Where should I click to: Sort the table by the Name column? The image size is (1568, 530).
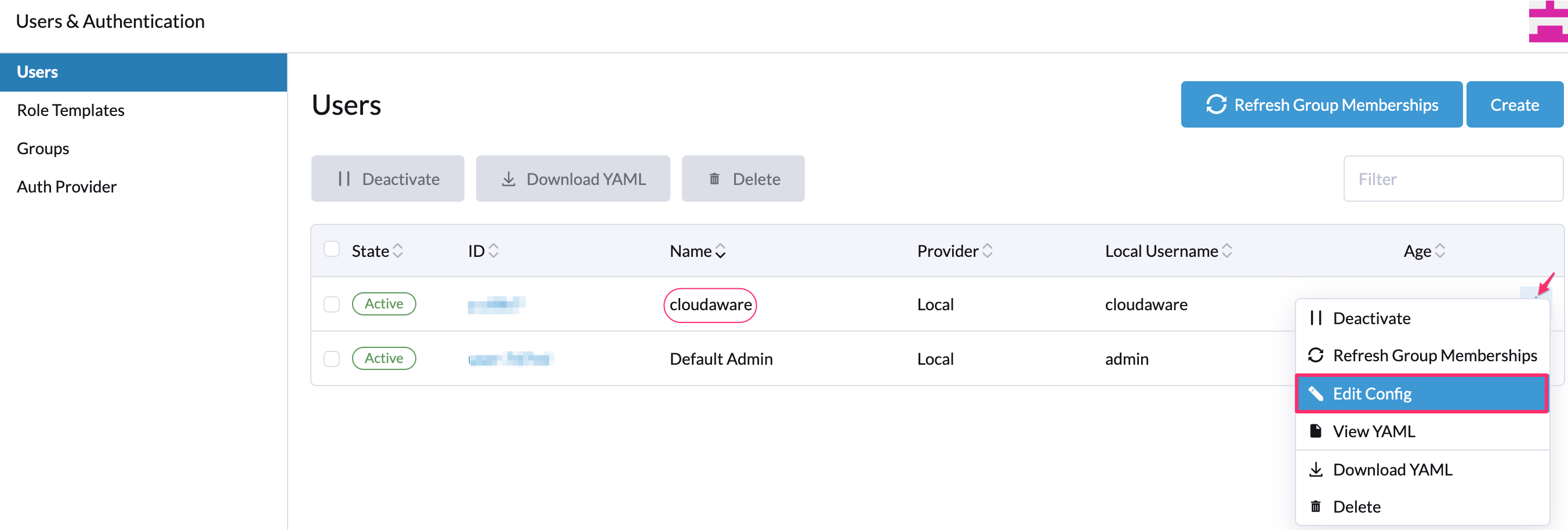[x=721, y=251]
